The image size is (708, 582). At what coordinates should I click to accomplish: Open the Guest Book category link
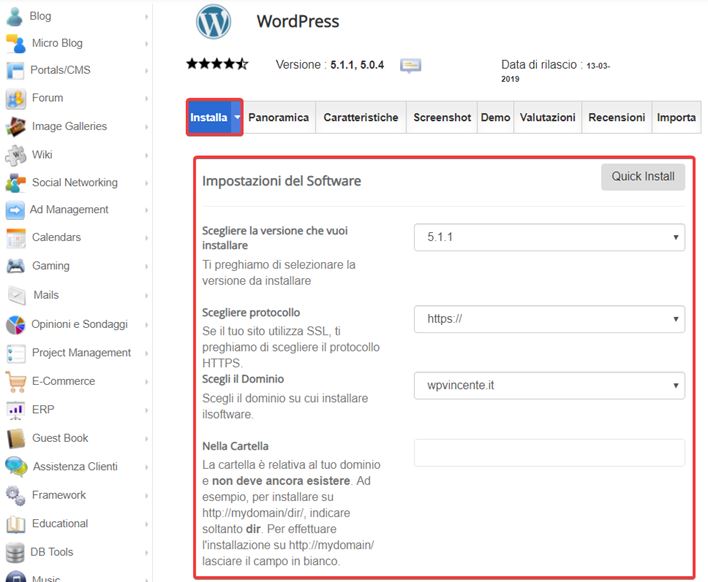tap(60, 438)
